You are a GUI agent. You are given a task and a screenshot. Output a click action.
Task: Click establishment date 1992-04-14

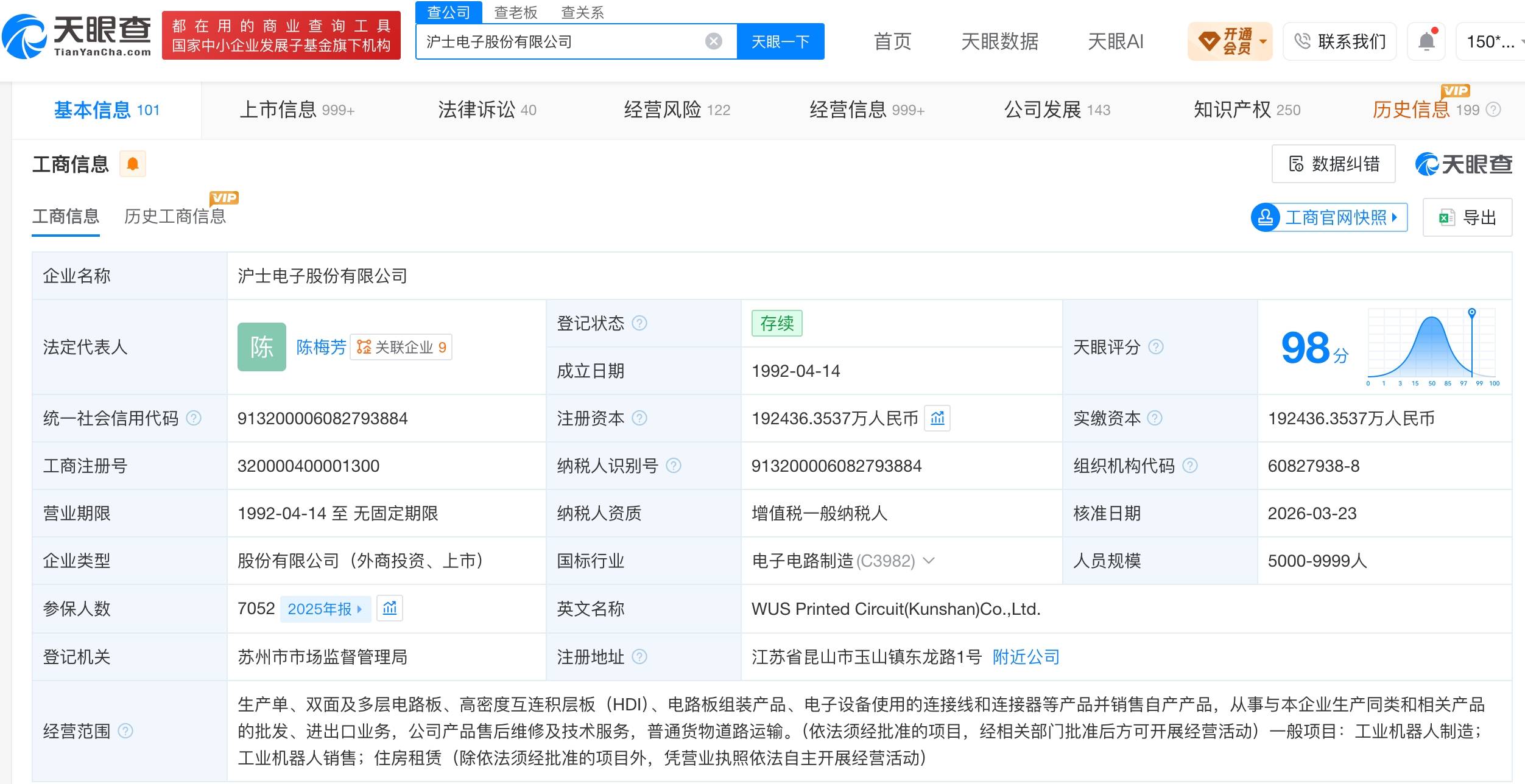(x=796, y=371)
